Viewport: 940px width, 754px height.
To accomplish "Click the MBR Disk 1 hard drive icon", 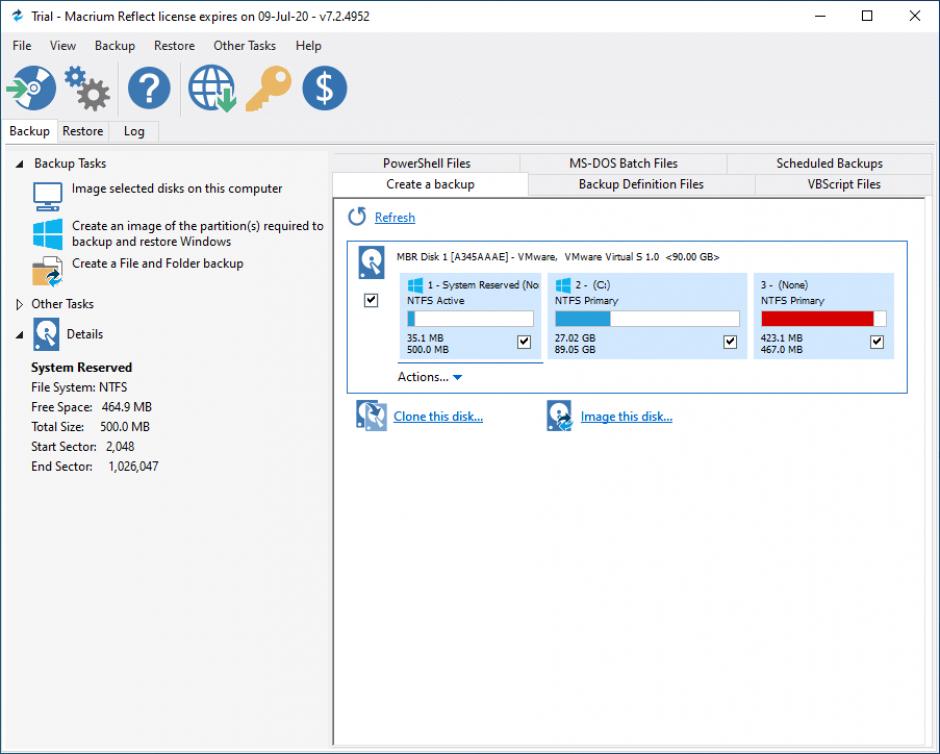I will tap(371, 263).
